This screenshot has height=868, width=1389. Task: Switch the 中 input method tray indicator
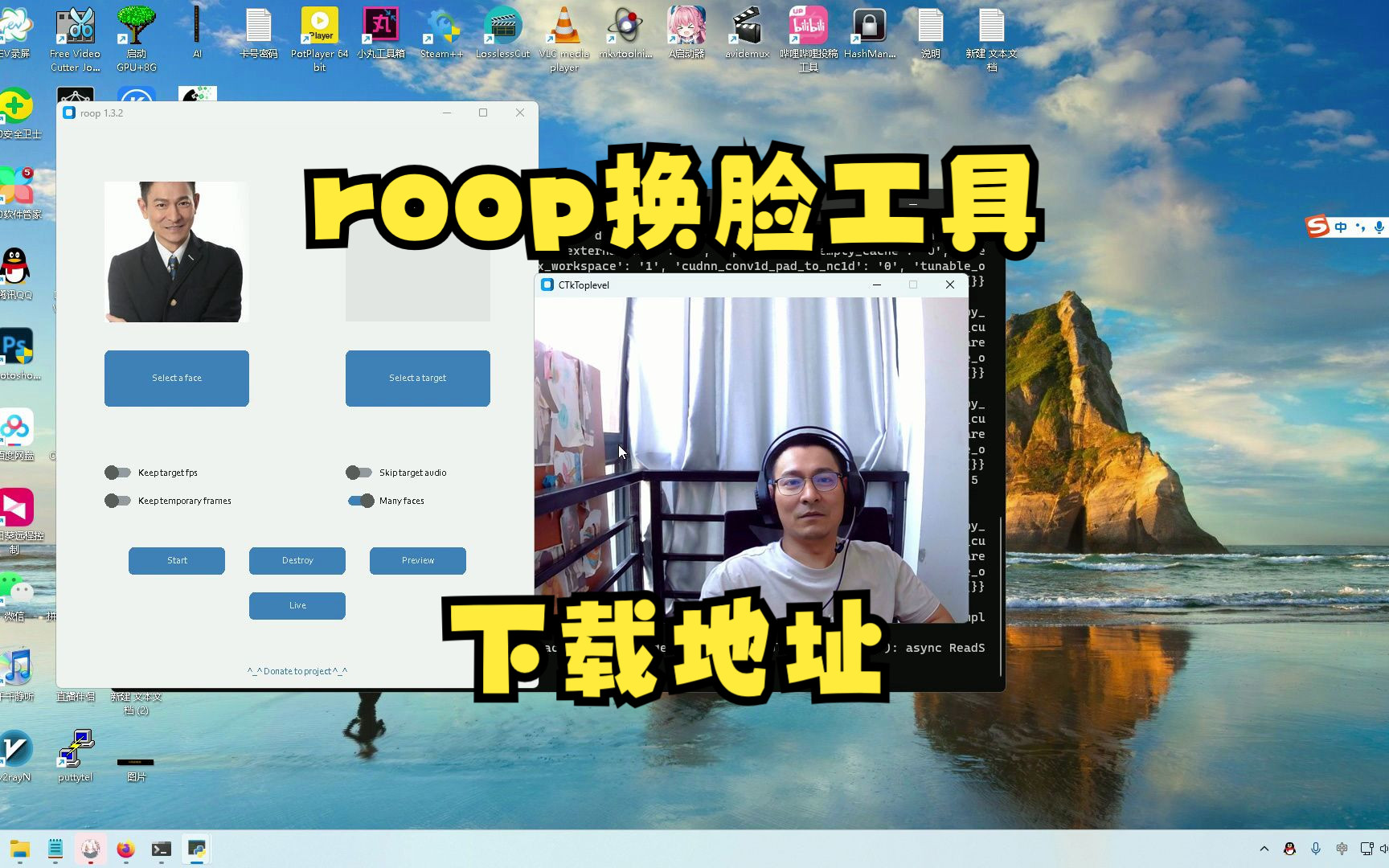pyautogui.click(x=1342, y=849)
